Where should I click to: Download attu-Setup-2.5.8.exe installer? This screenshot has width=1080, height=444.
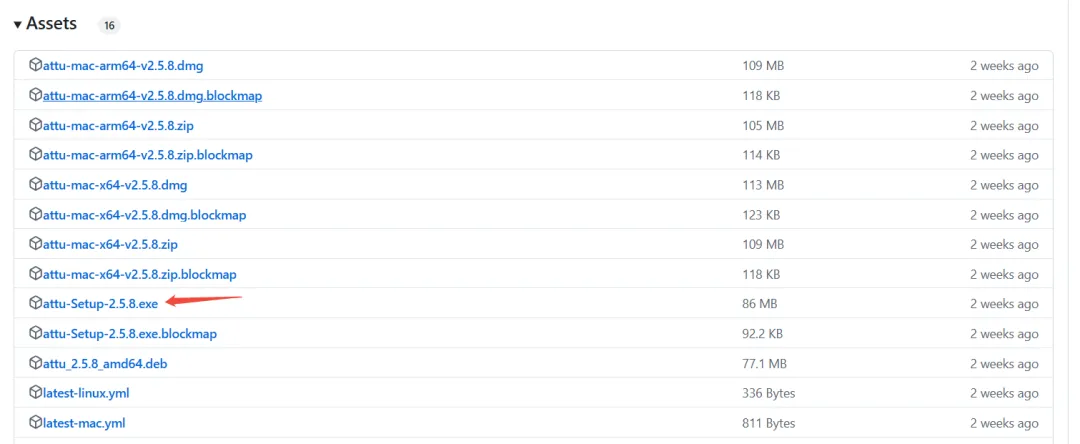point(100,304)
